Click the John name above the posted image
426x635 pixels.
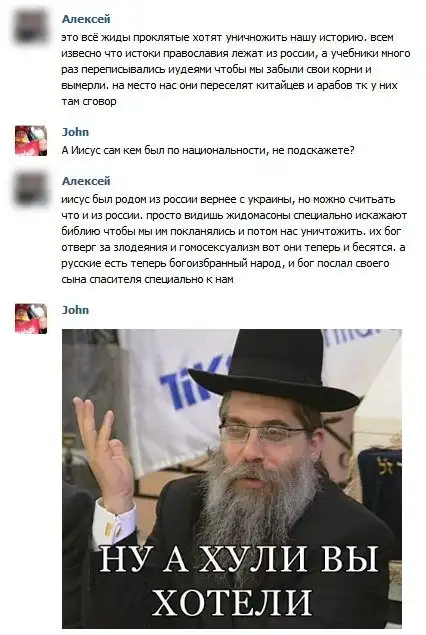click(75, 310)
